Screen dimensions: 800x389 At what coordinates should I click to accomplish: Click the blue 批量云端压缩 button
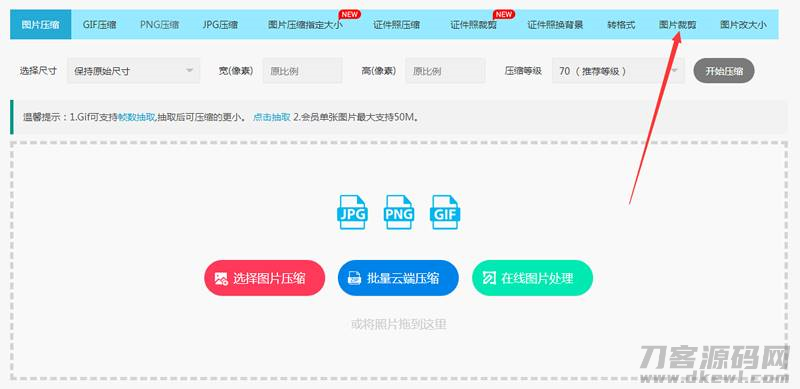point(398,278)
